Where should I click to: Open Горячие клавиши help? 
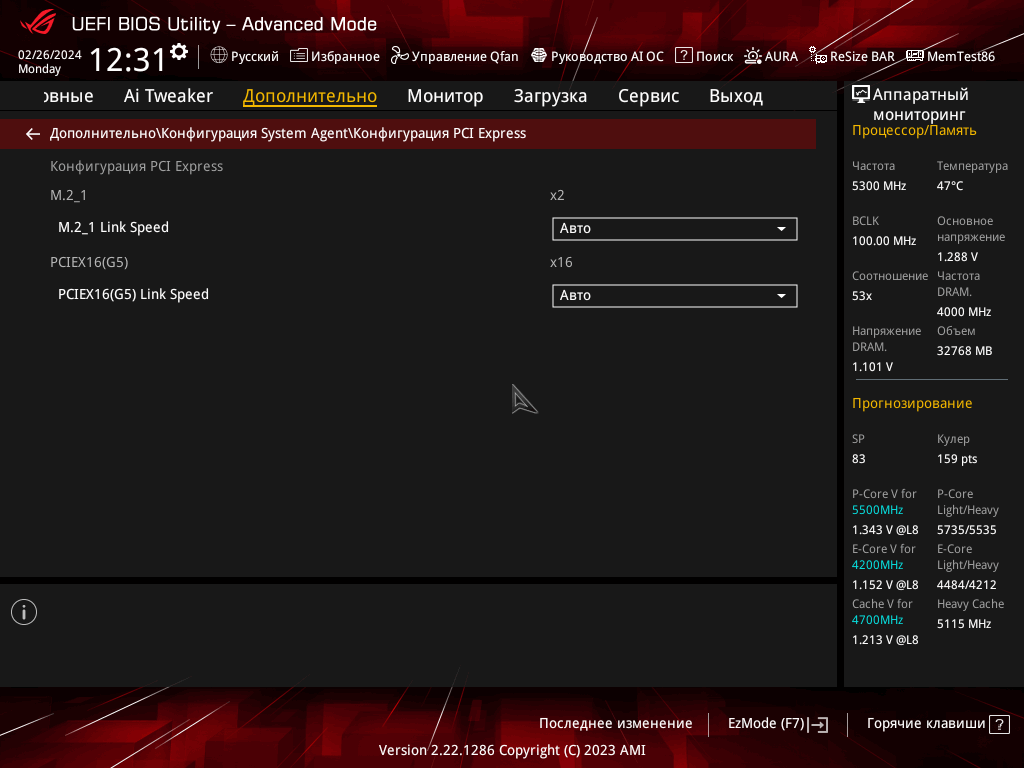tap(925, 724)
